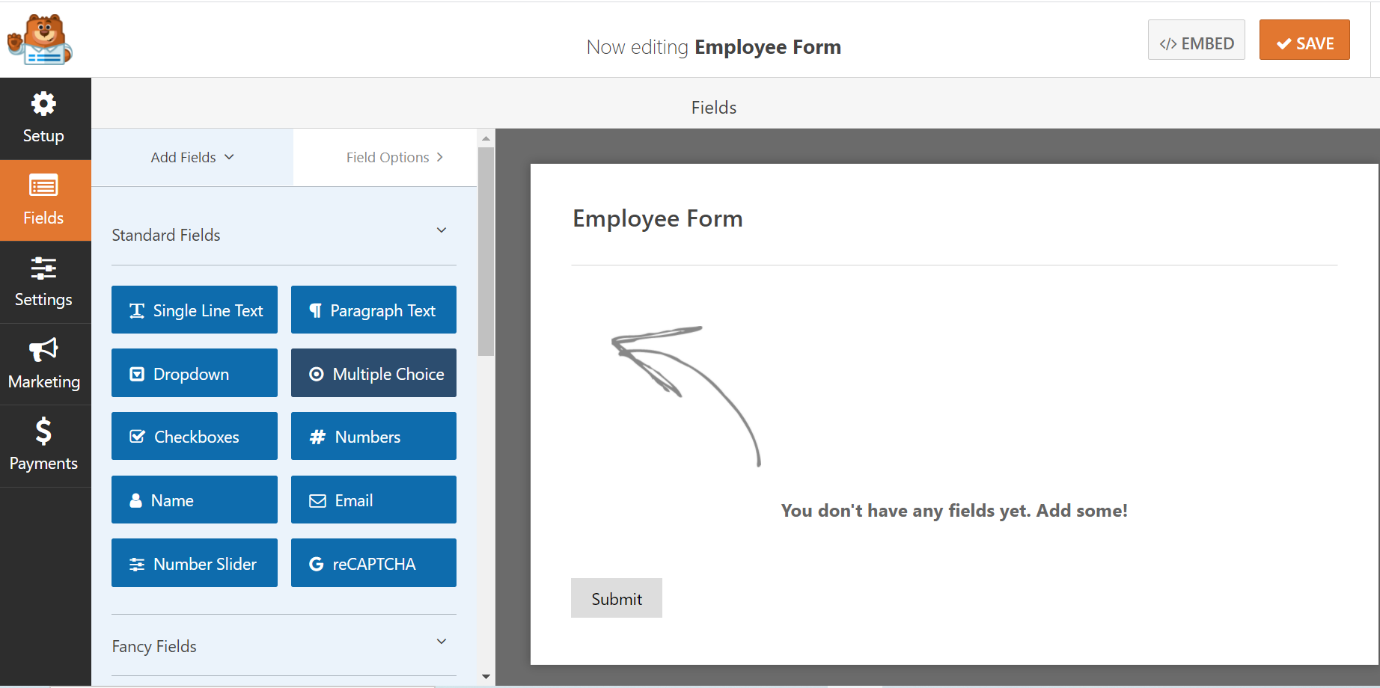Add a Paragraph Text field
The image size is (1380, 688).
[x=374, y=310]
